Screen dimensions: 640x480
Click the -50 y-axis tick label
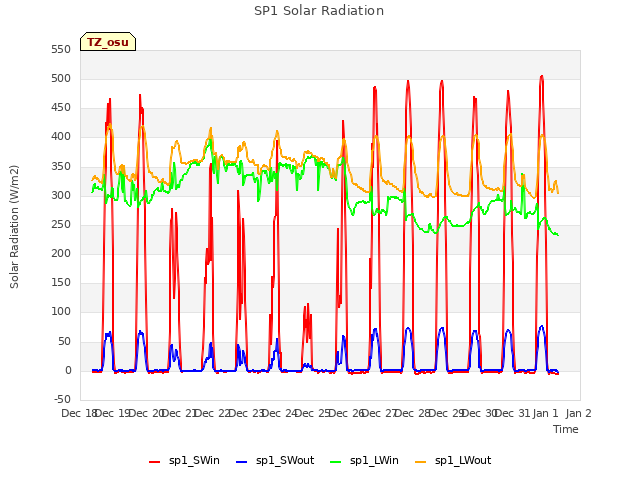tap(62, 399)
